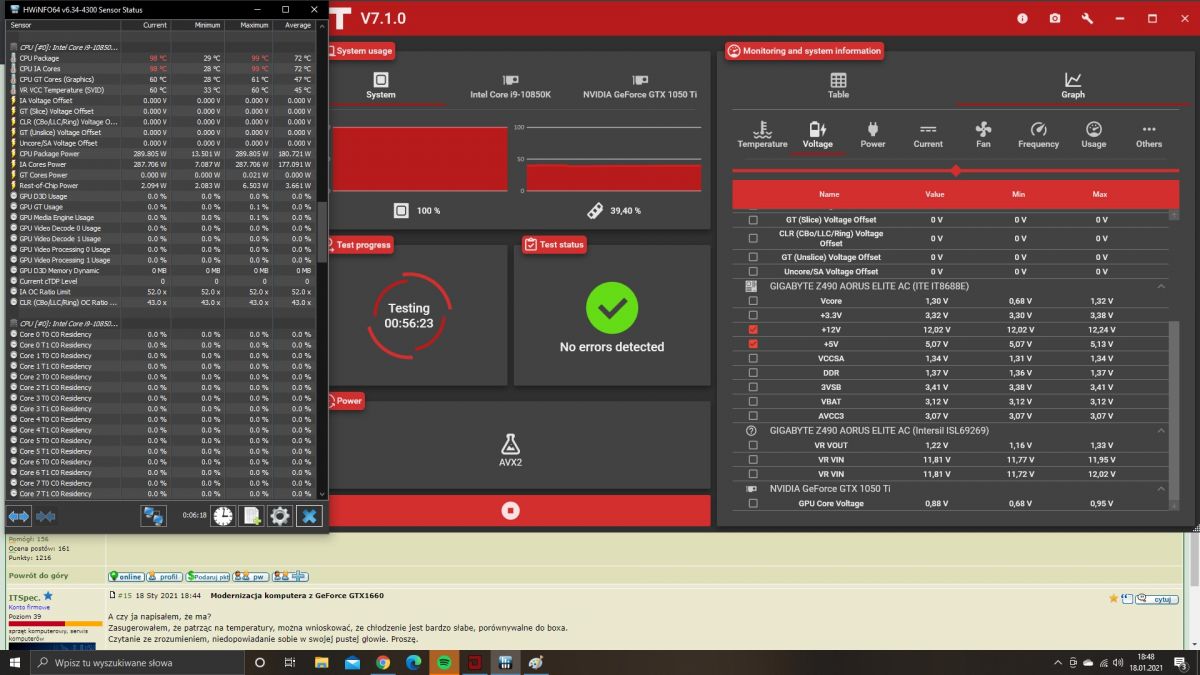Adjust the red divider slider handle
Image resolution: width=1200 pixels, height=675 pixels.
click(956, 171)
